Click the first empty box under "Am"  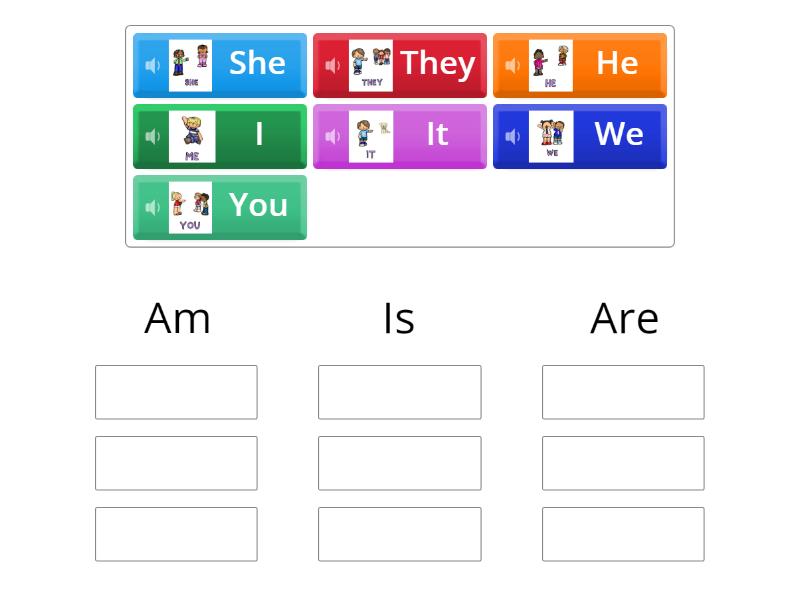176,392
